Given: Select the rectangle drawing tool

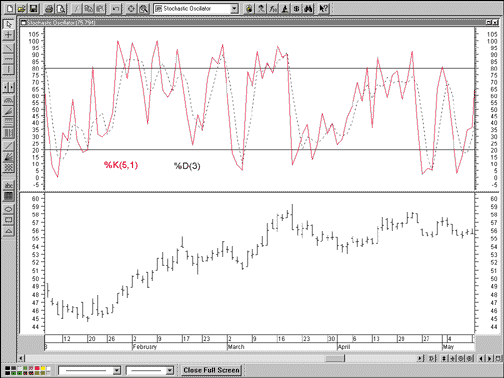Looking at the screenshot, I should point(9,220).
